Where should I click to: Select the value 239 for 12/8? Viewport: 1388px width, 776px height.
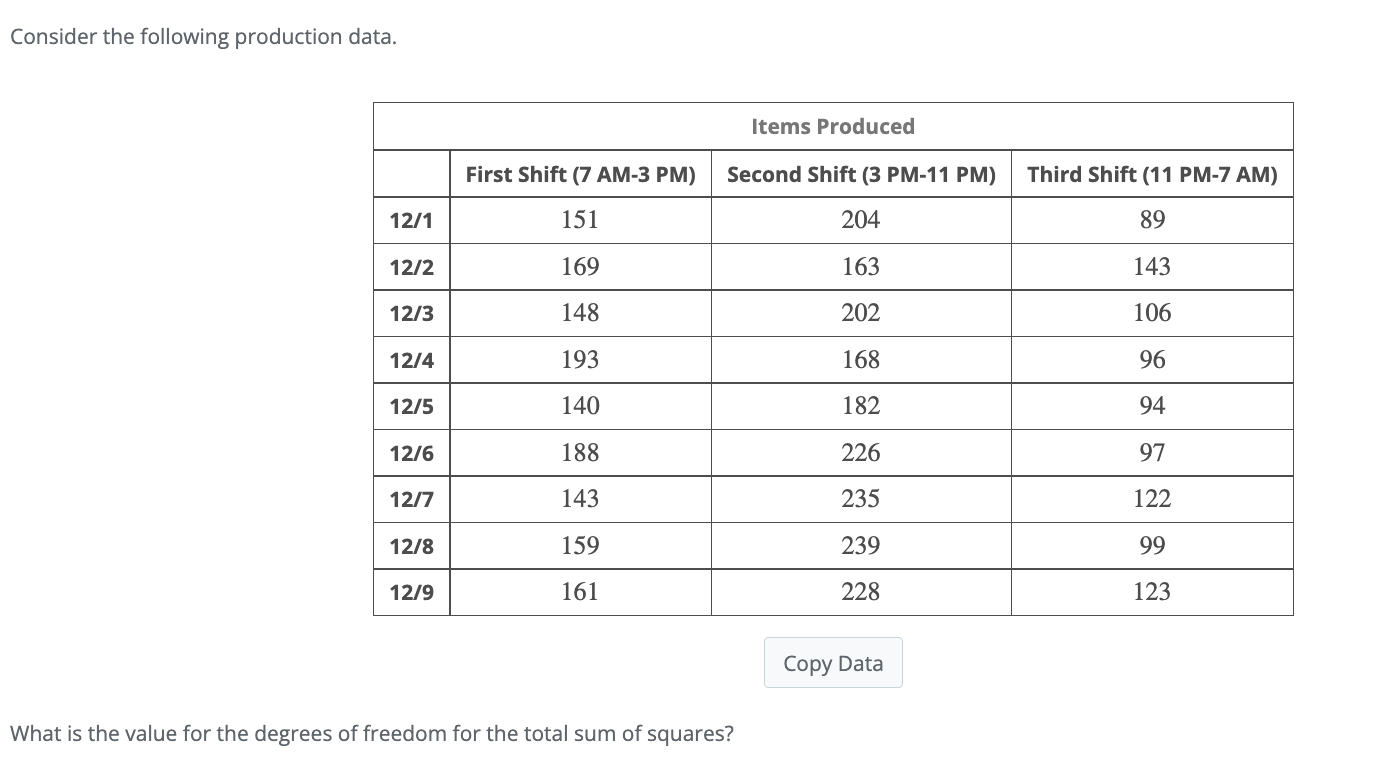click(x=860, y=545)
